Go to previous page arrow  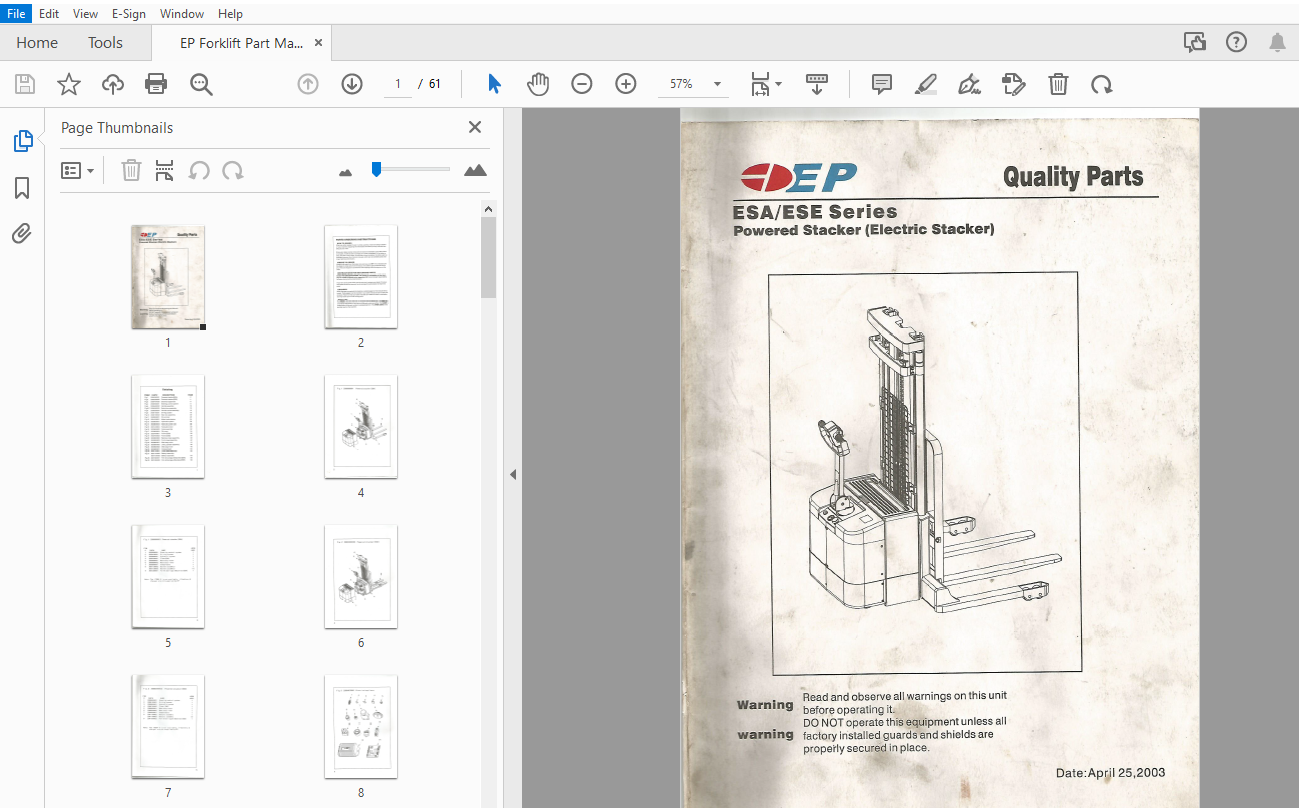tap(308, 84)
